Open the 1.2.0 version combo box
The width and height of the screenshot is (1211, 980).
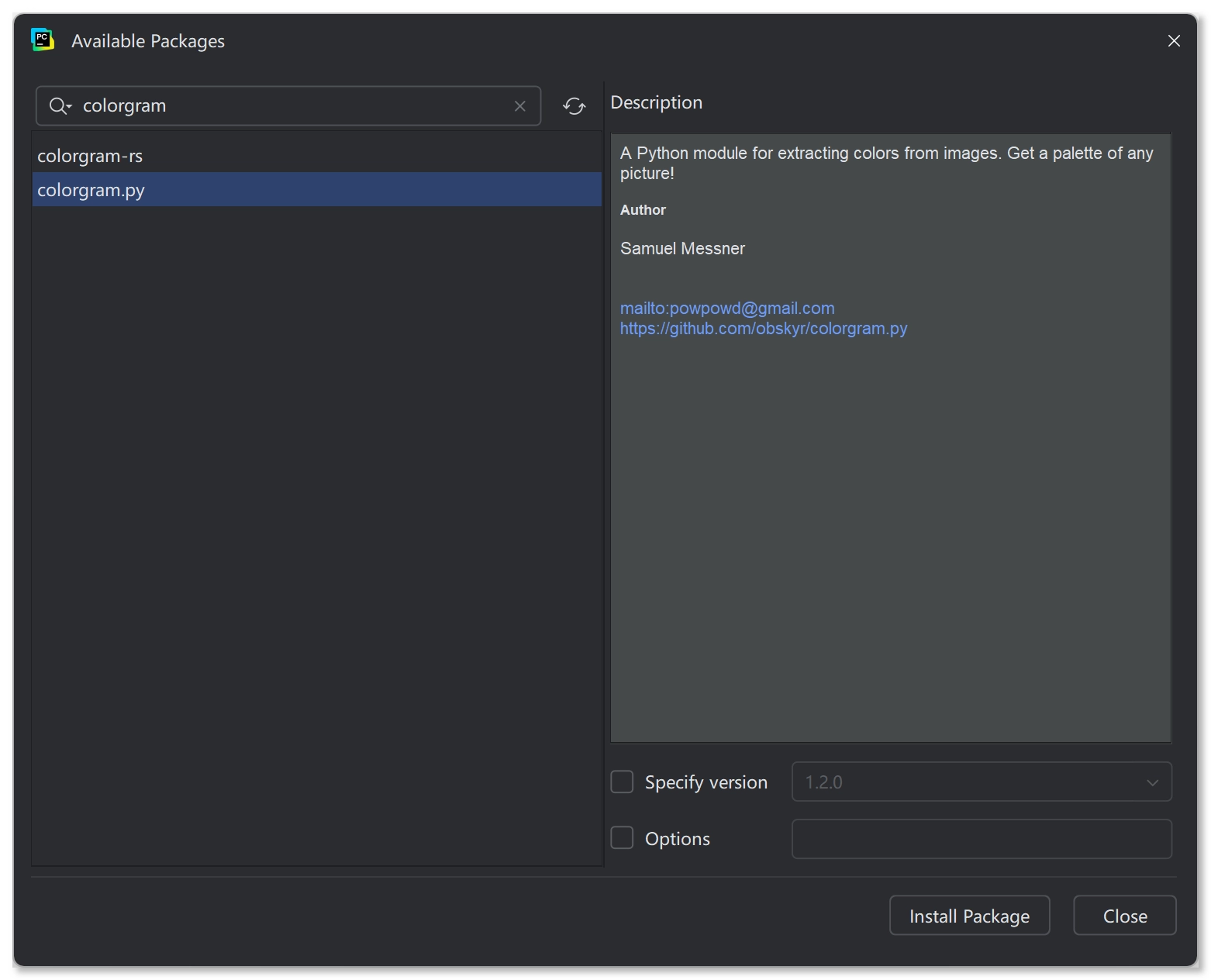(x=969, y=782)
